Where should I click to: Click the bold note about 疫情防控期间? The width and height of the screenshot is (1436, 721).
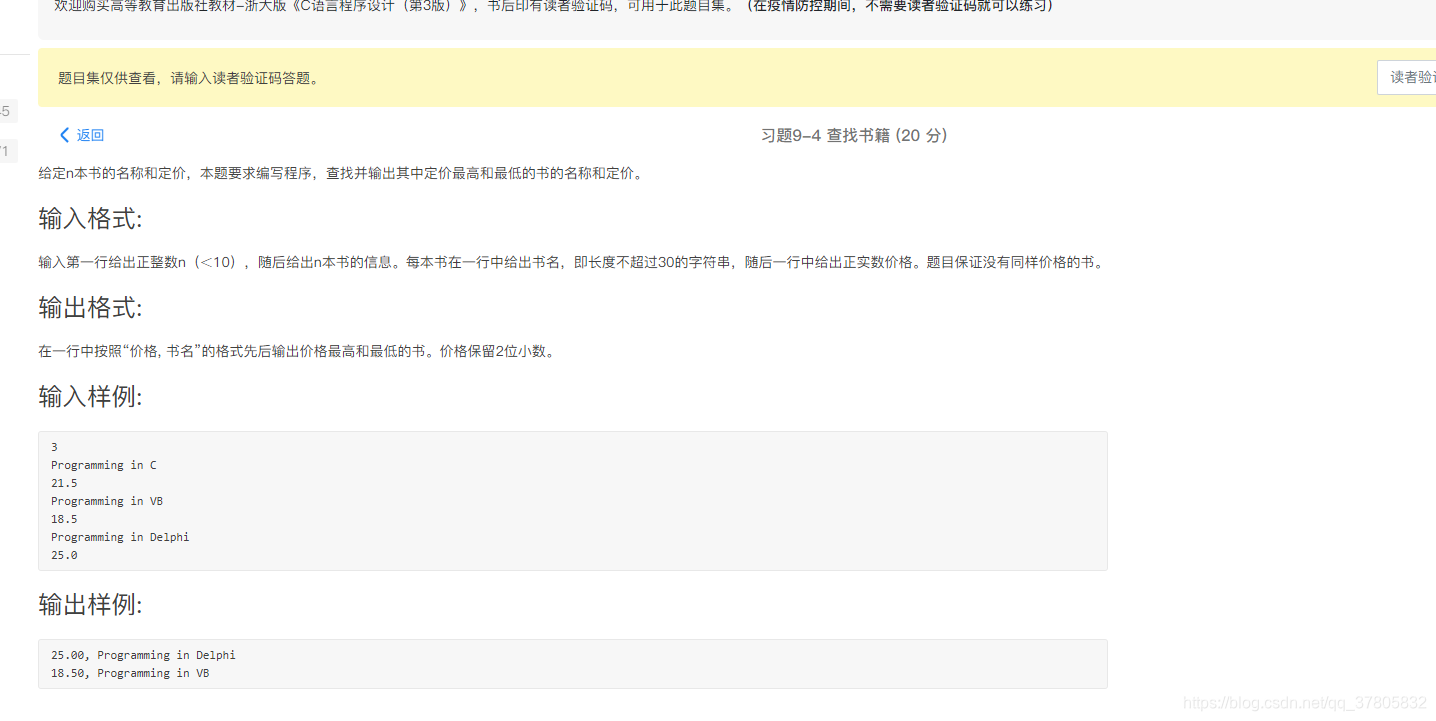[x=899, y=6]
